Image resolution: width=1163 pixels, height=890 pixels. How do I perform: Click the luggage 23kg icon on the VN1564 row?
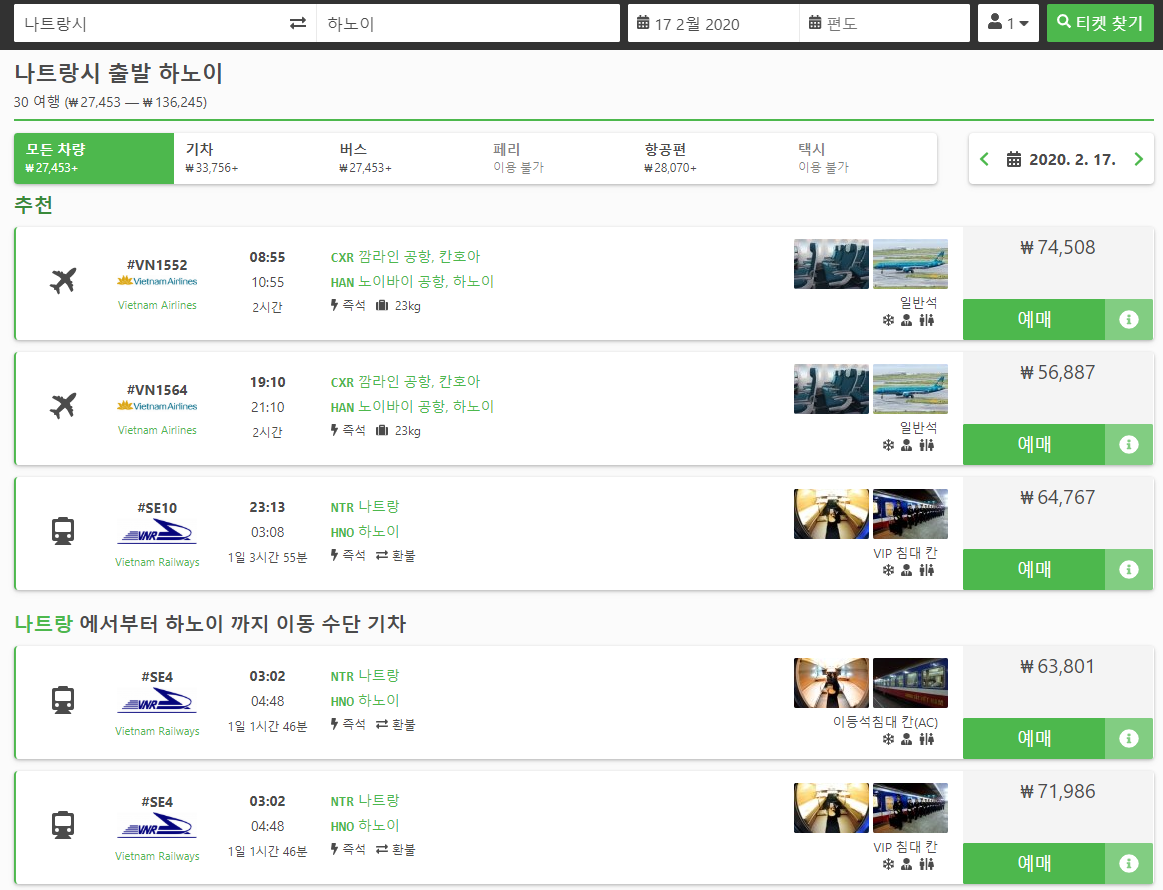tap(382, 430)
